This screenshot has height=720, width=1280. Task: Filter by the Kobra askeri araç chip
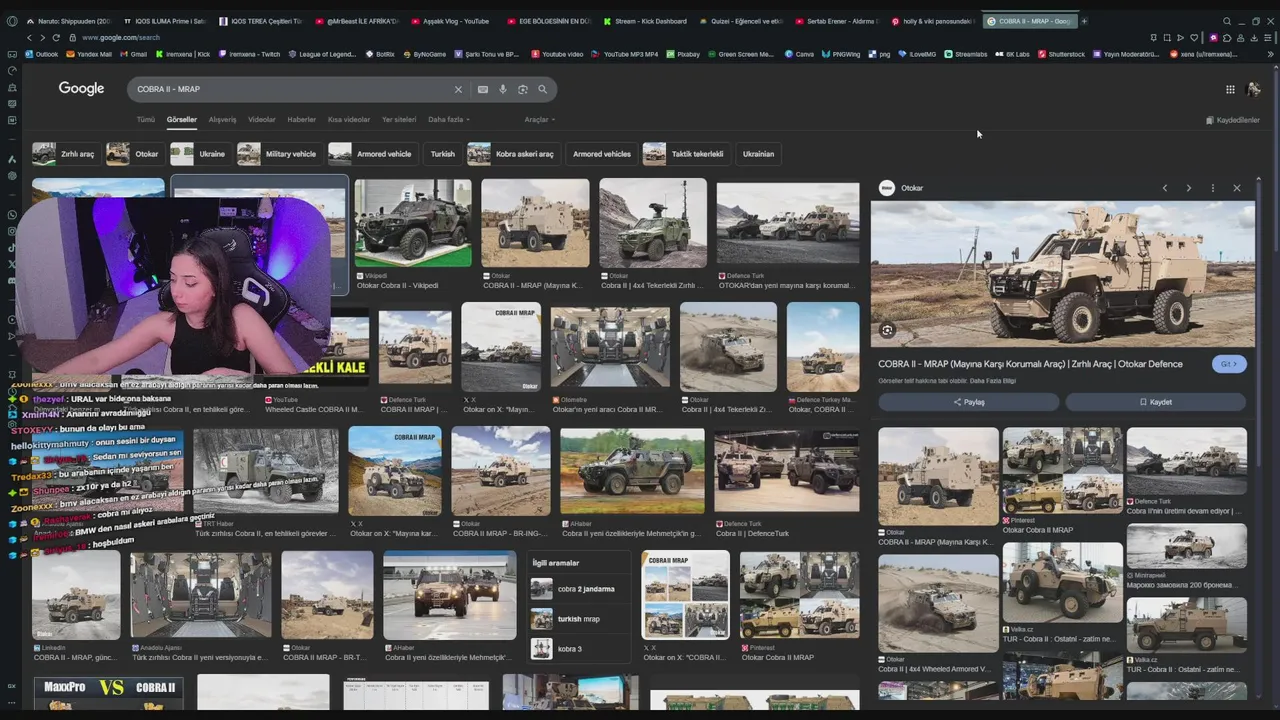[x=512, y=154]
